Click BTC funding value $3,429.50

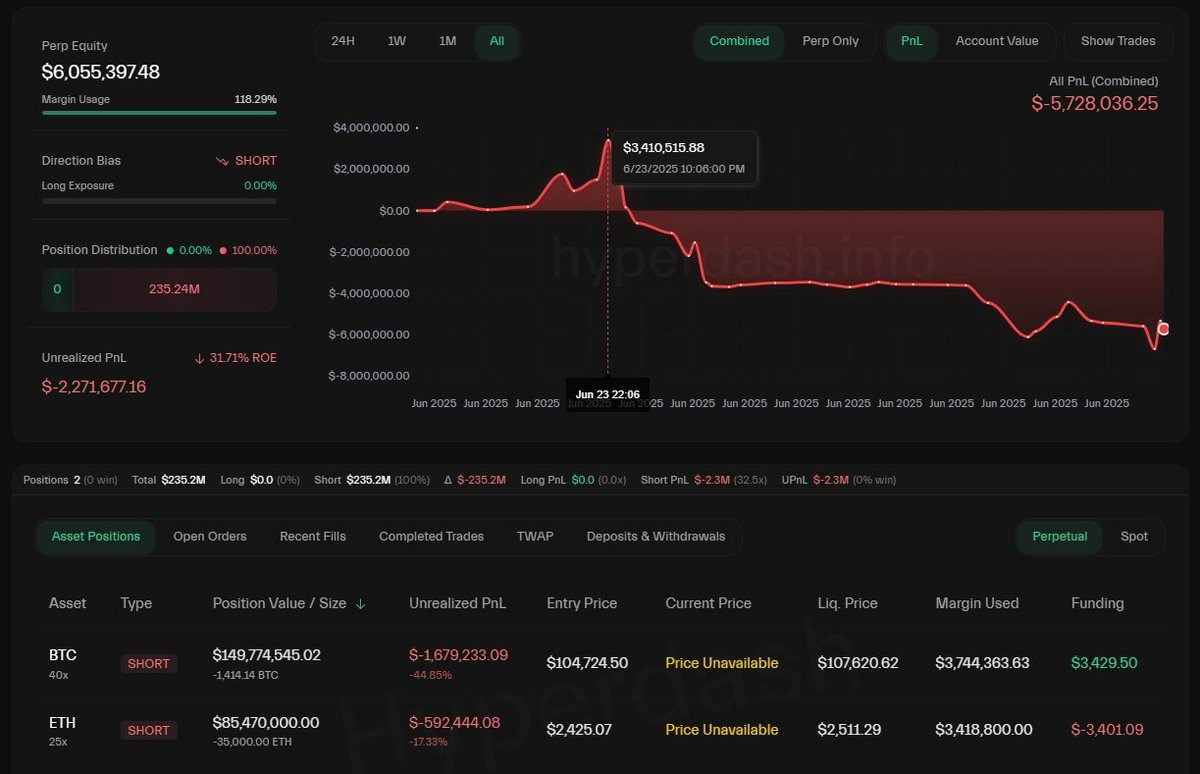1104,663
